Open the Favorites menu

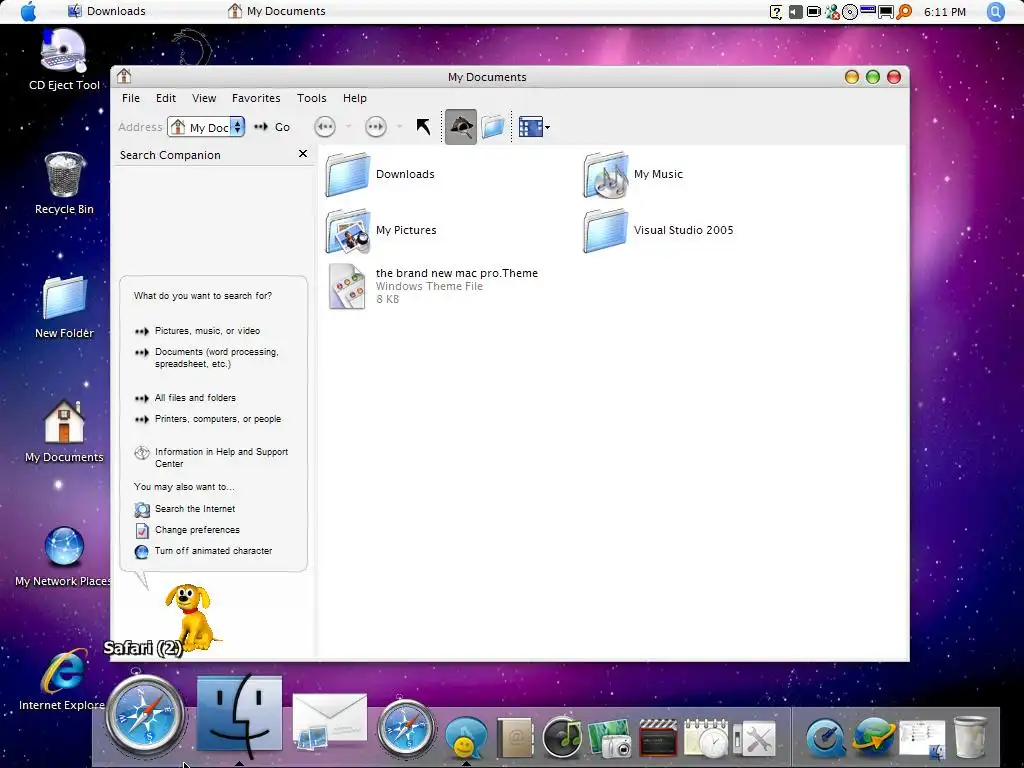coord(256,98)
